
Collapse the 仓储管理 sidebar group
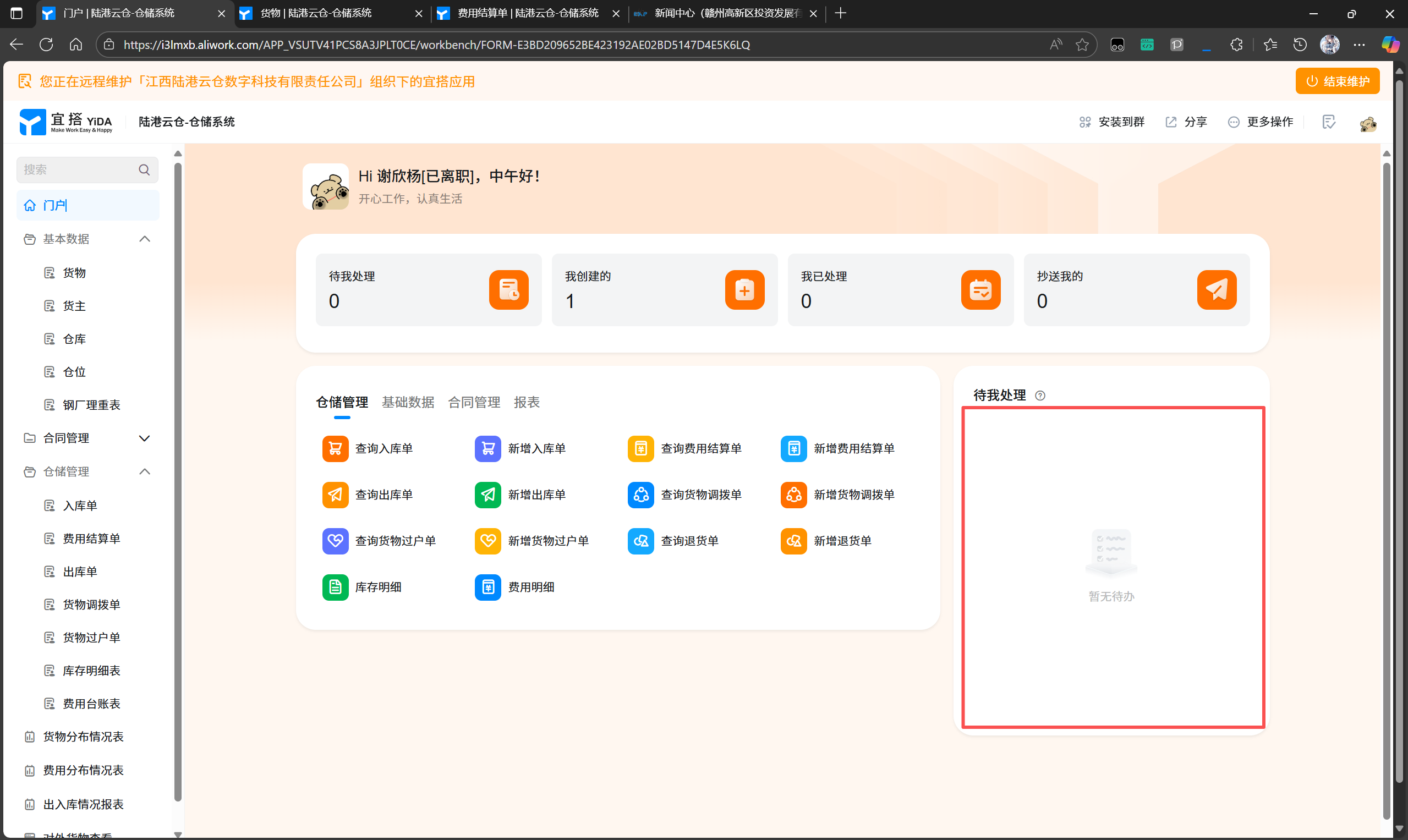coord(144,471)
